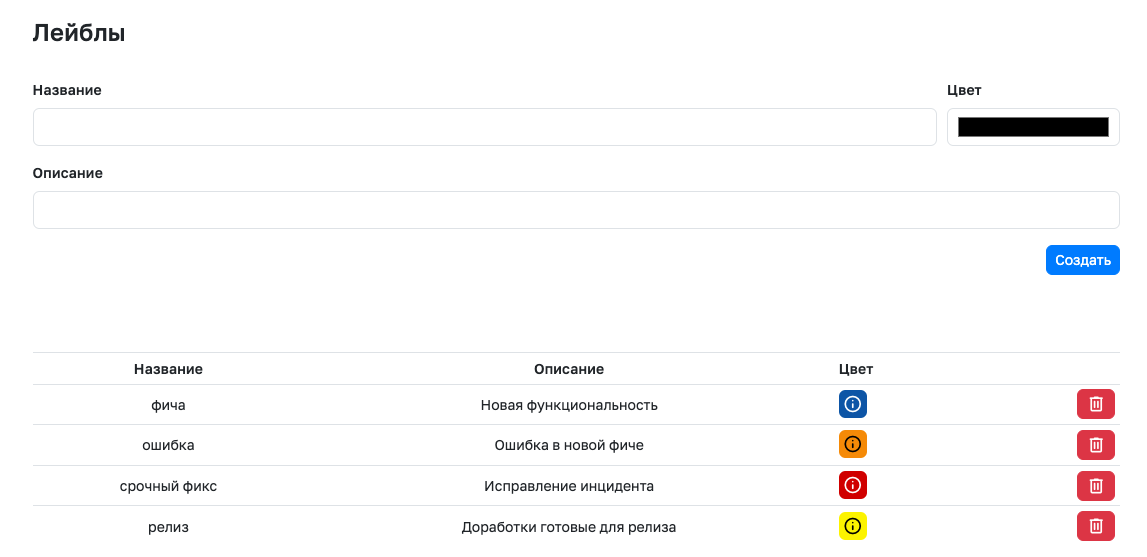Screen dimensions: 1147x557
Task: Click the Создать button
Action: (1083, 260)
